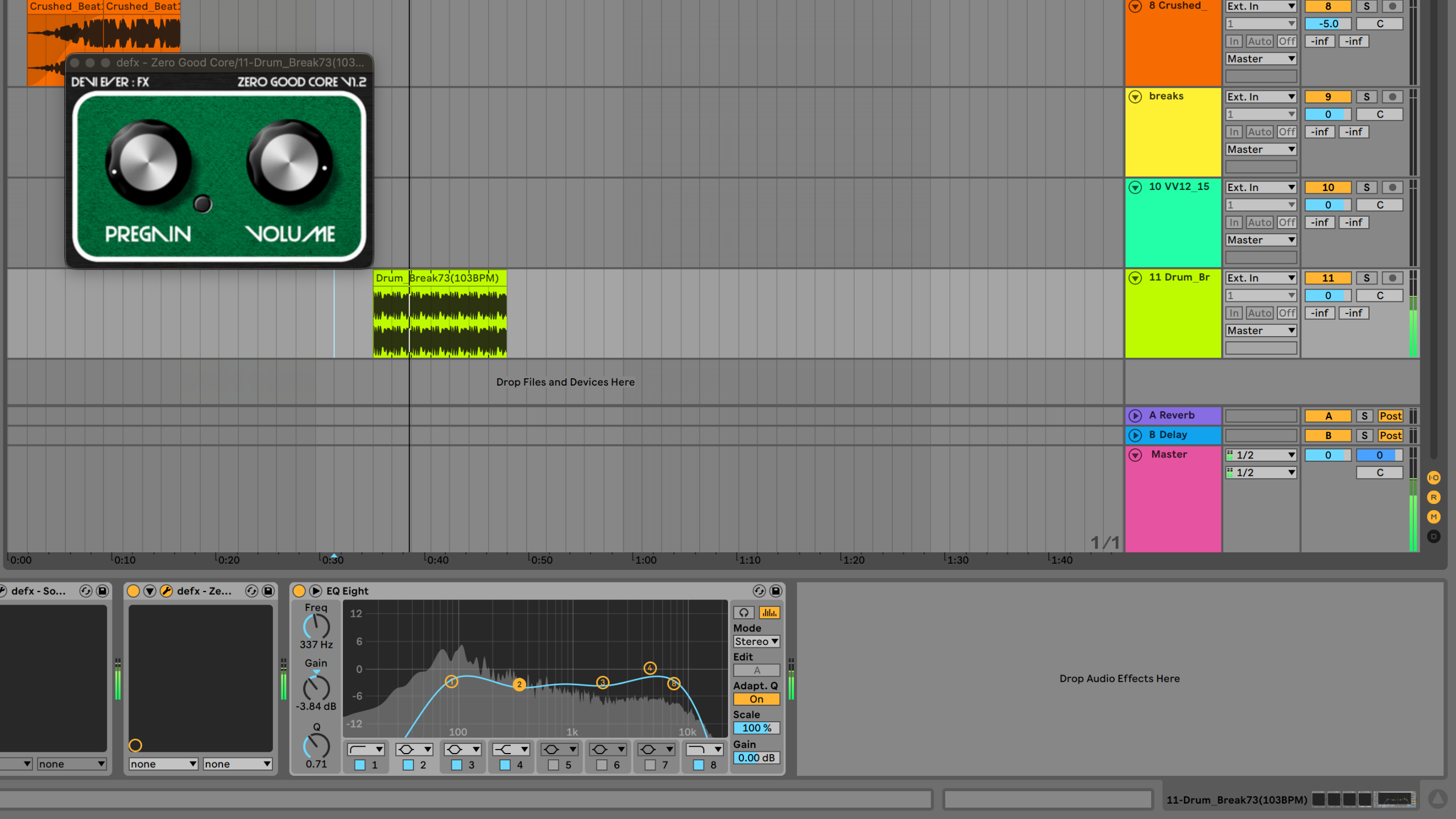The image size is (1456, 819).
Task: Select EQ band 4 point on curve
Action: click(650, 668)
